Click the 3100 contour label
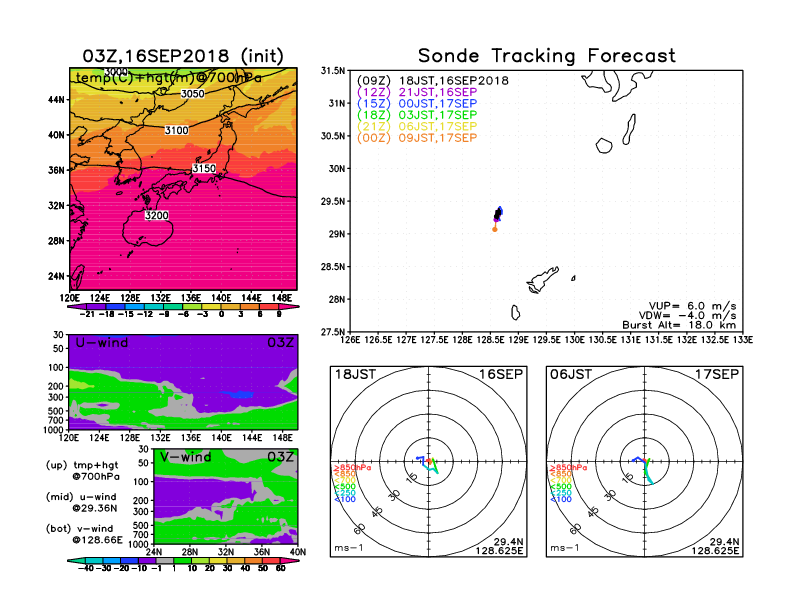Screen dimensions: 792x612 click(177, 130)
